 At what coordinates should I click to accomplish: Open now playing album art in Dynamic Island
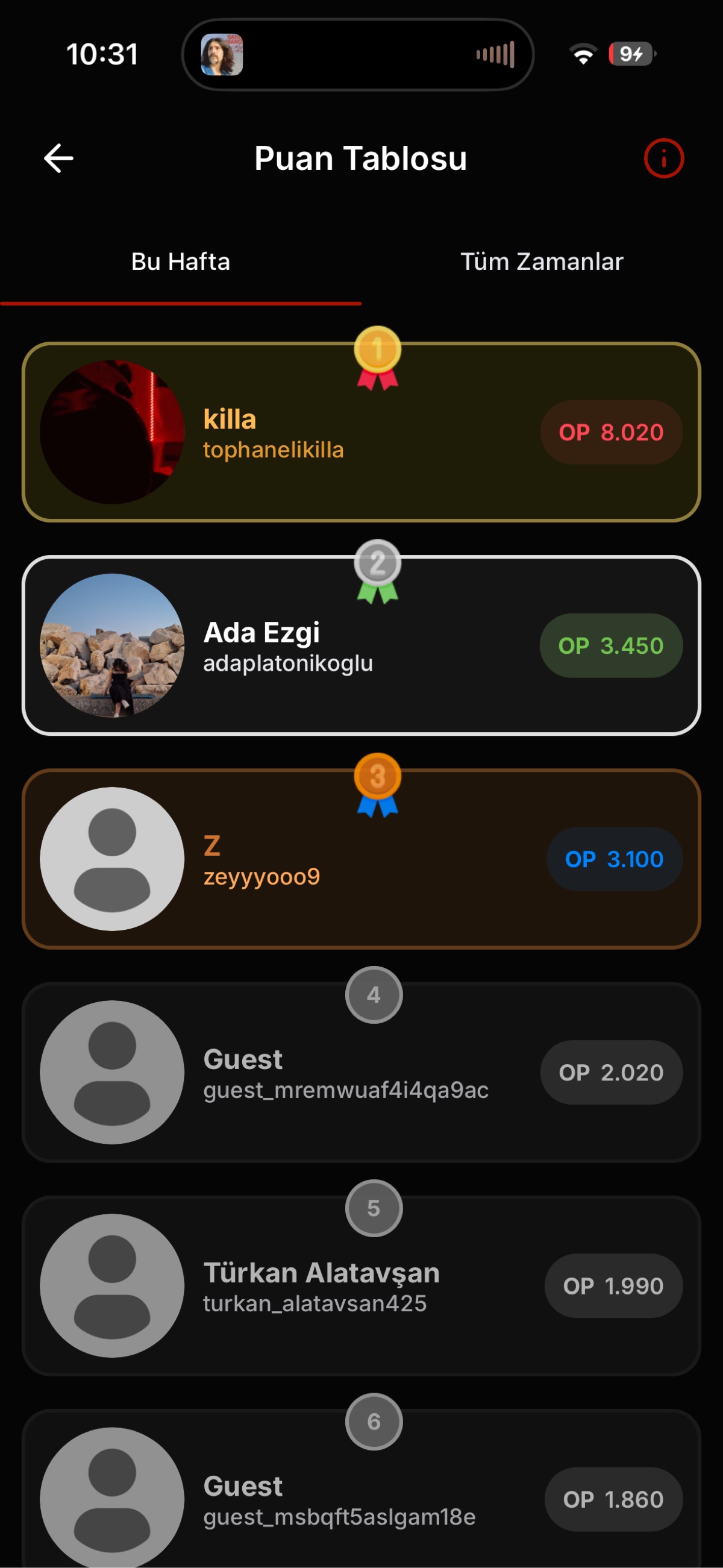click(222, 54)
